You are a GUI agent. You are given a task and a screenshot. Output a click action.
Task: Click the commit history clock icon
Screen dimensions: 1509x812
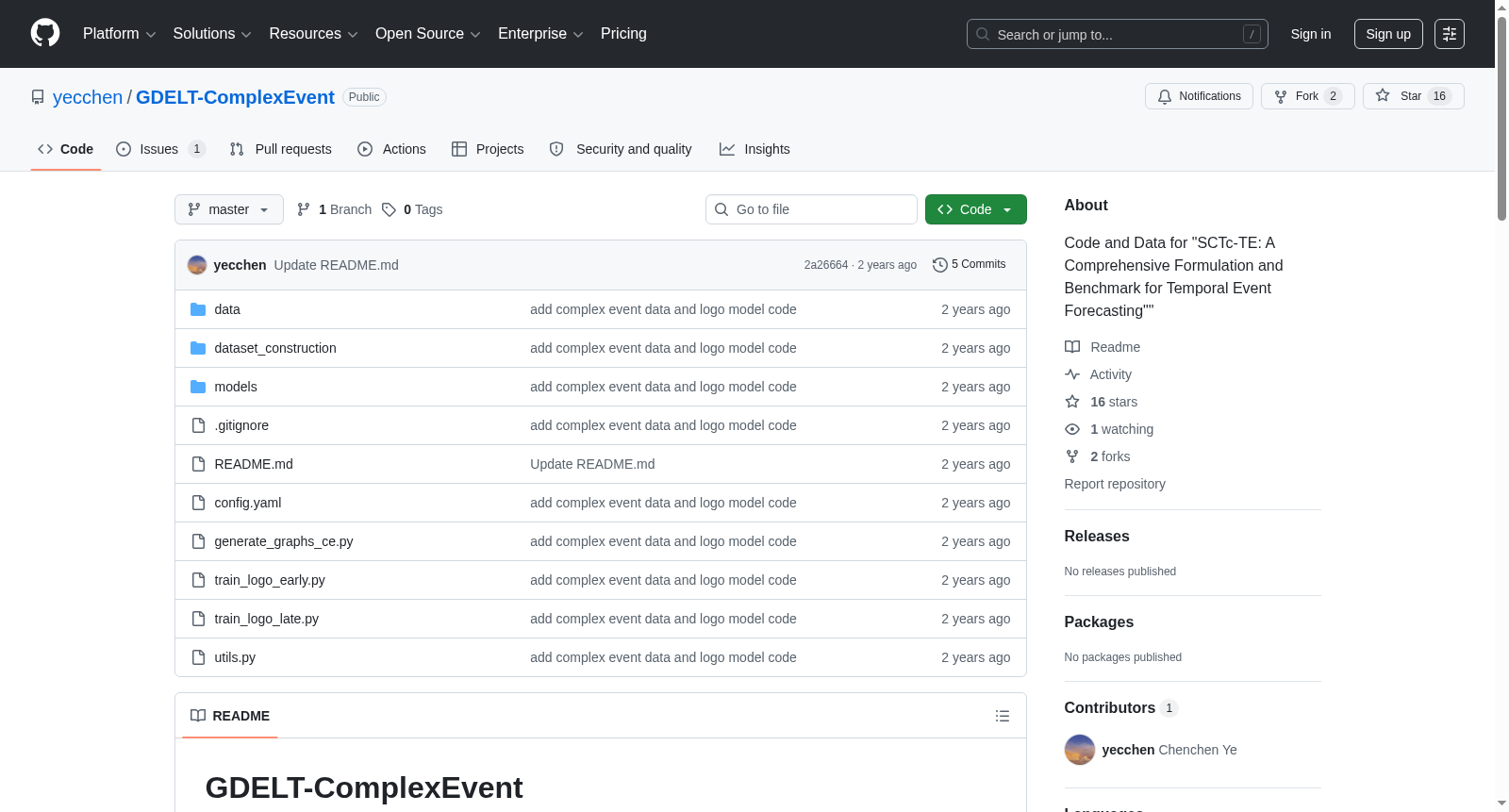[939, 265]
